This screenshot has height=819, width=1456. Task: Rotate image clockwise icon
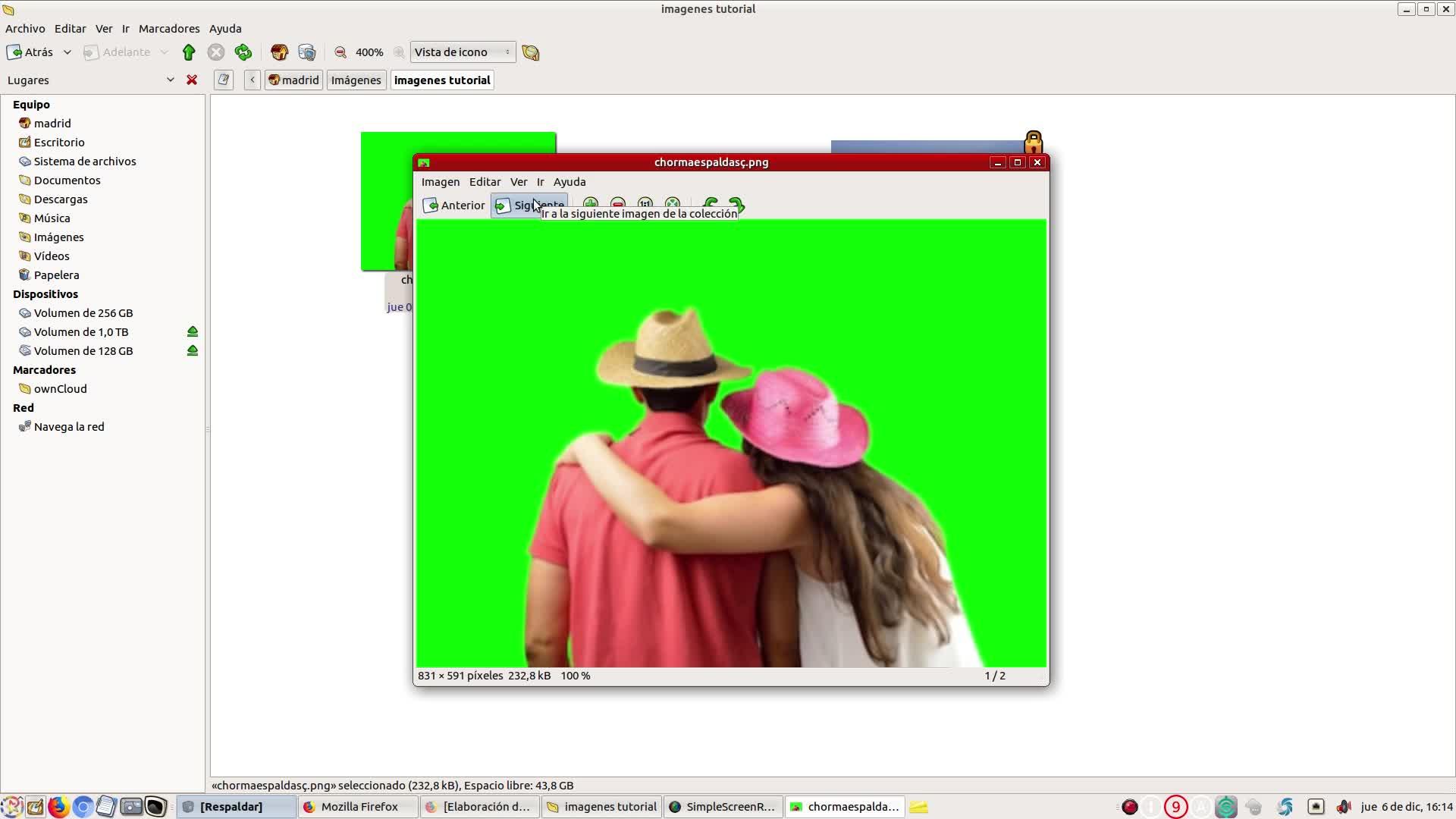[x=736, y=203]
